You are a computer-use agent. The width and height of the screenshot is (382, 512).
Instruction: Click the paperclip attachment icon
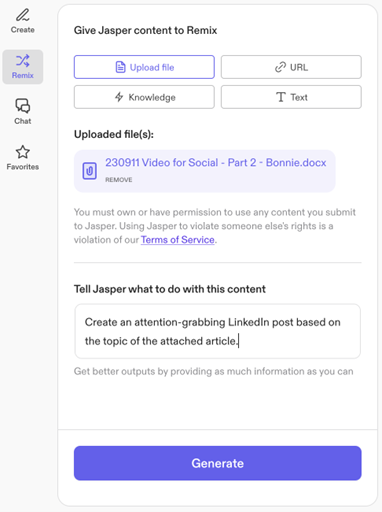pyautogui.click(x=89, y=171)
